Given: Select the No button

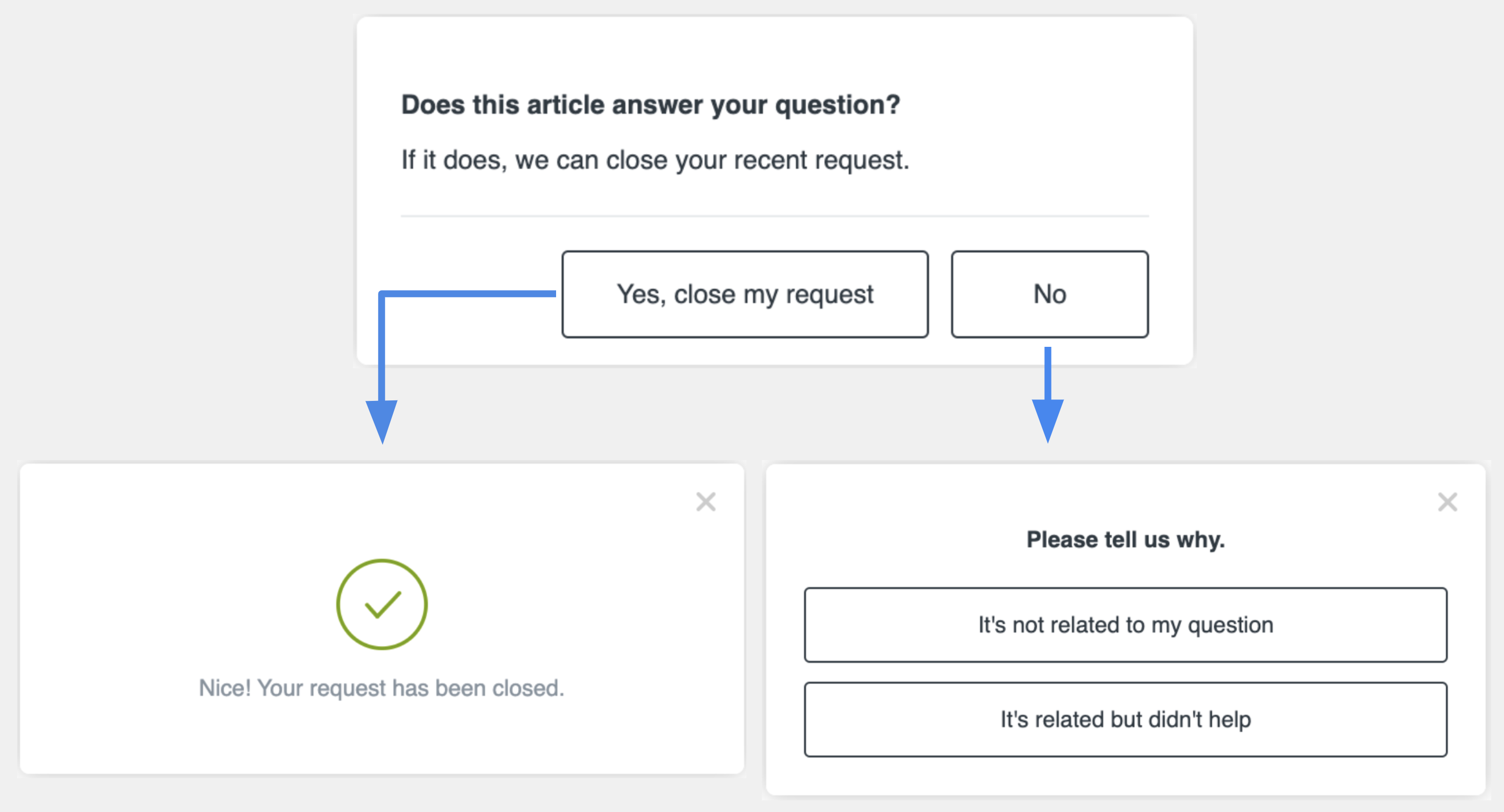Looking at the screenshot, I should [1050, 294].
